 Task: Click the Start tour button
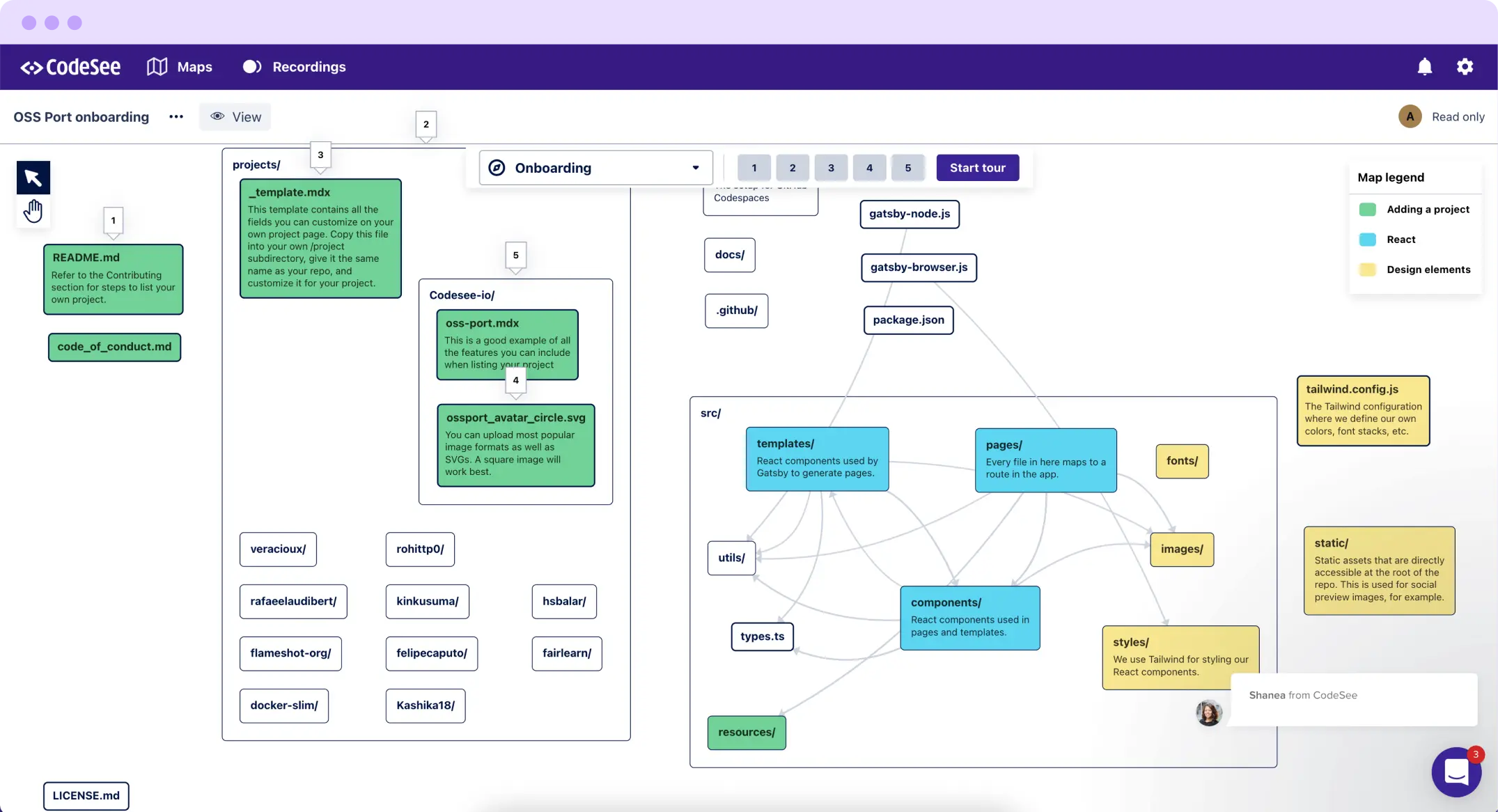point(977,167)
